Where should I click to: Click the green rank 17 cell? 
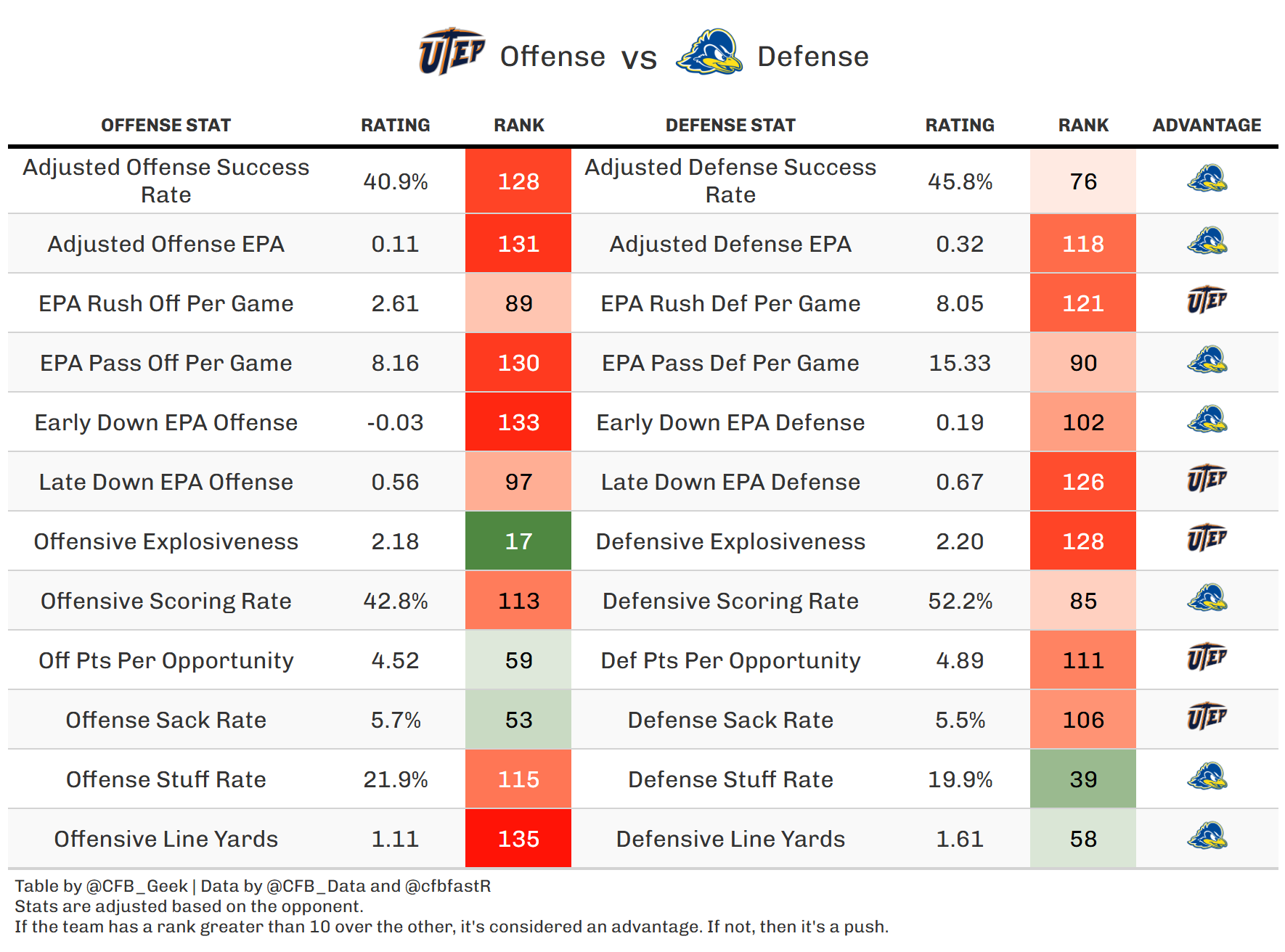(518, 541)
